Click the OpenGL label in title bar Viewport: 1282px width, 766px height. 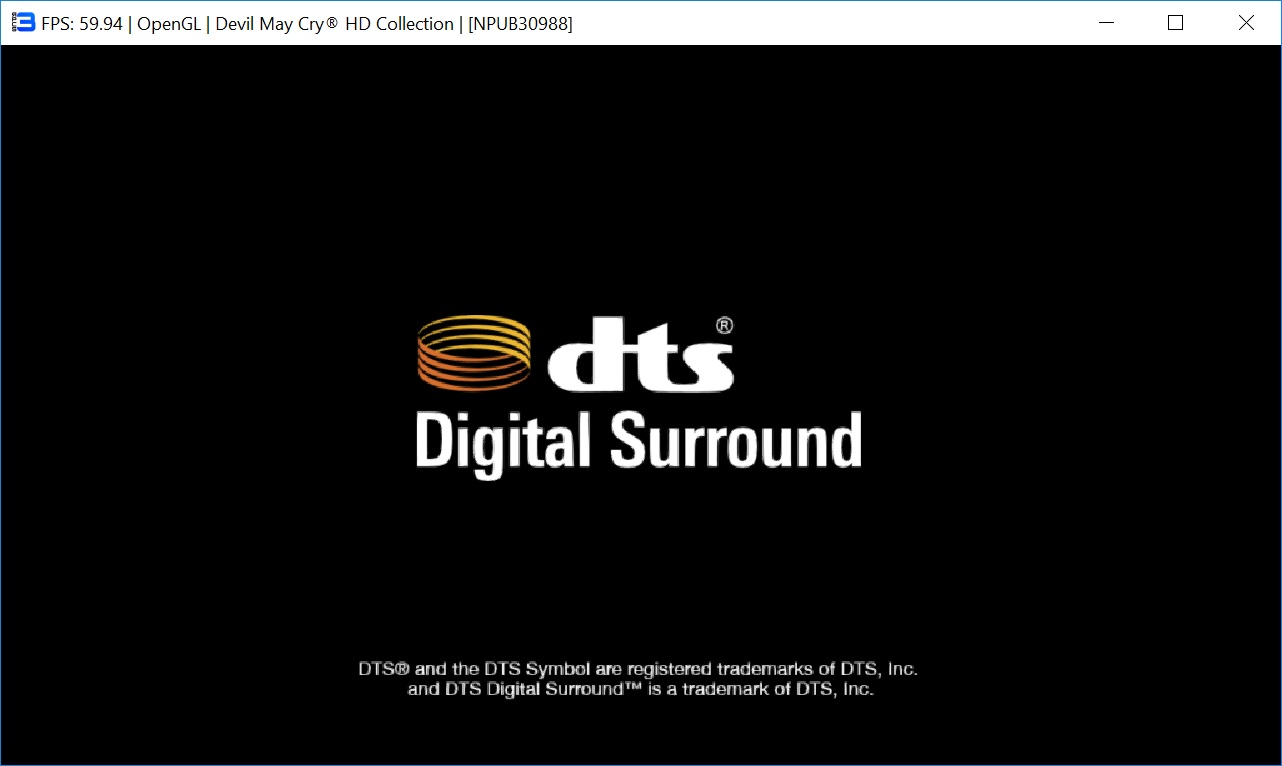(x=168, y=24)
